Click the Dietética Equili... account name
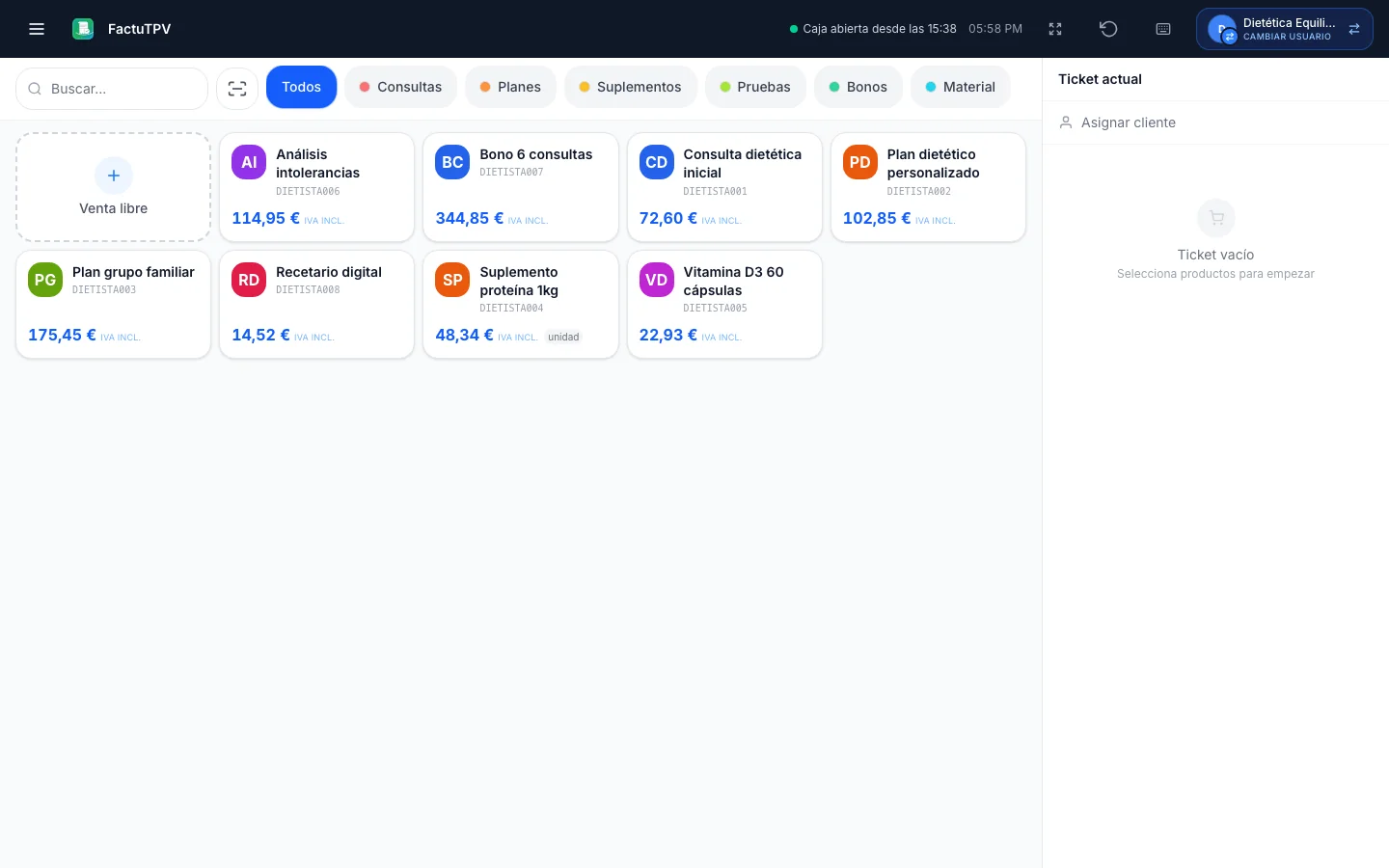 (1290, 22)
